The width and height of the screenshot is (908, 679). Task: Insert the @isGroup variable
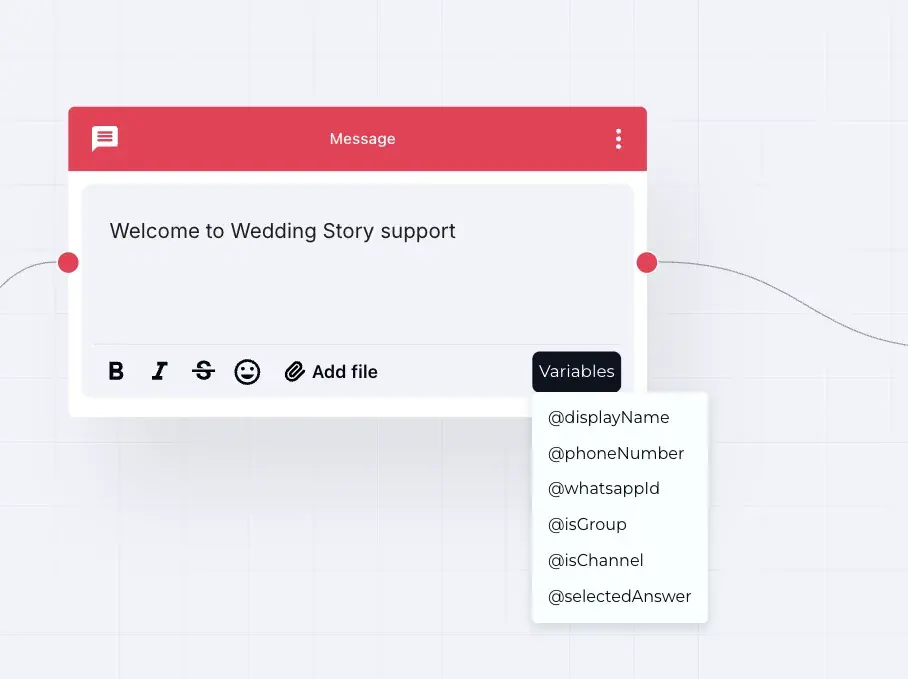(587, 524)
